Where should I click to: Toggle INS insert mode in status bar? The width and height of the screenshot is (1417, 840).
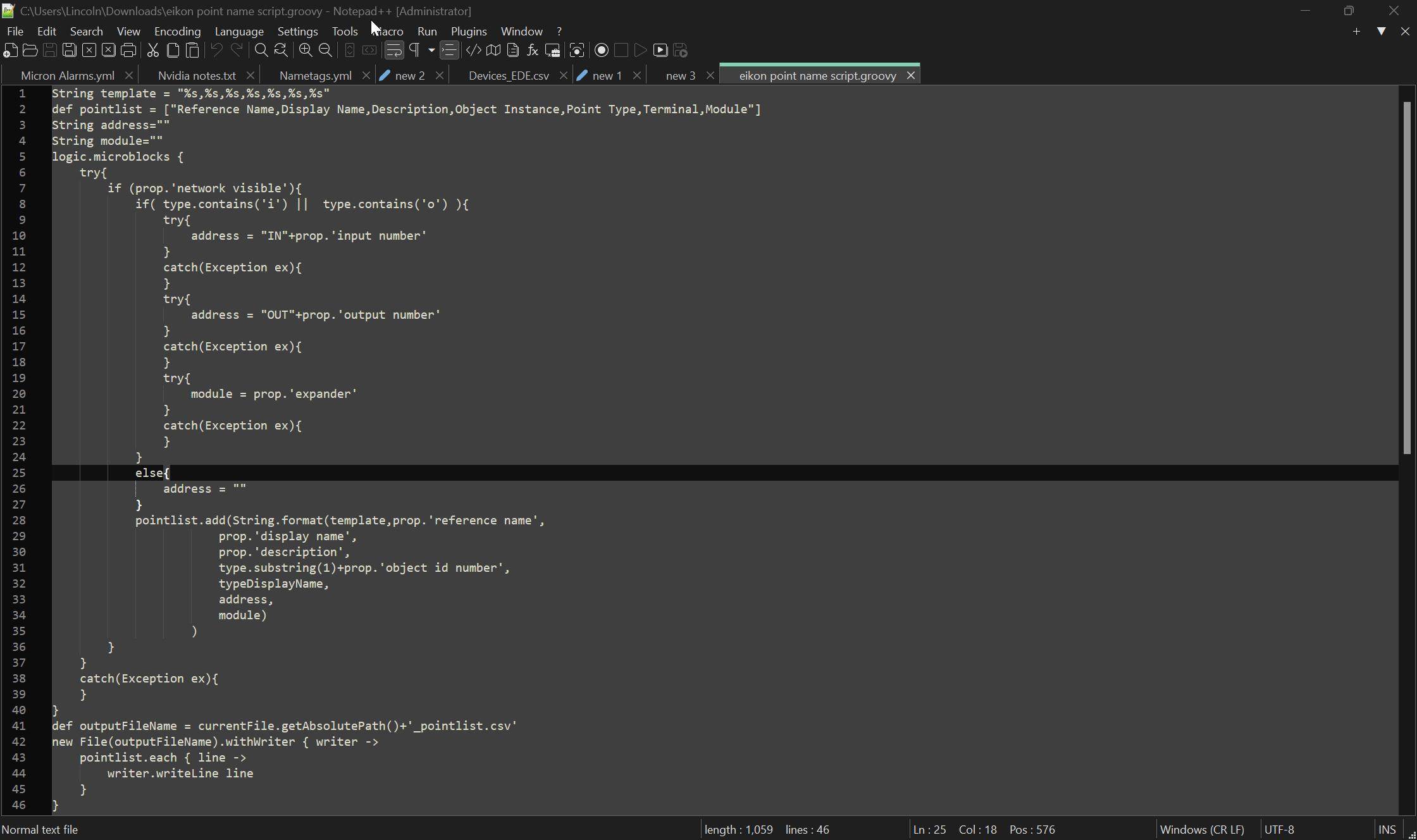tap(1387, 829)
